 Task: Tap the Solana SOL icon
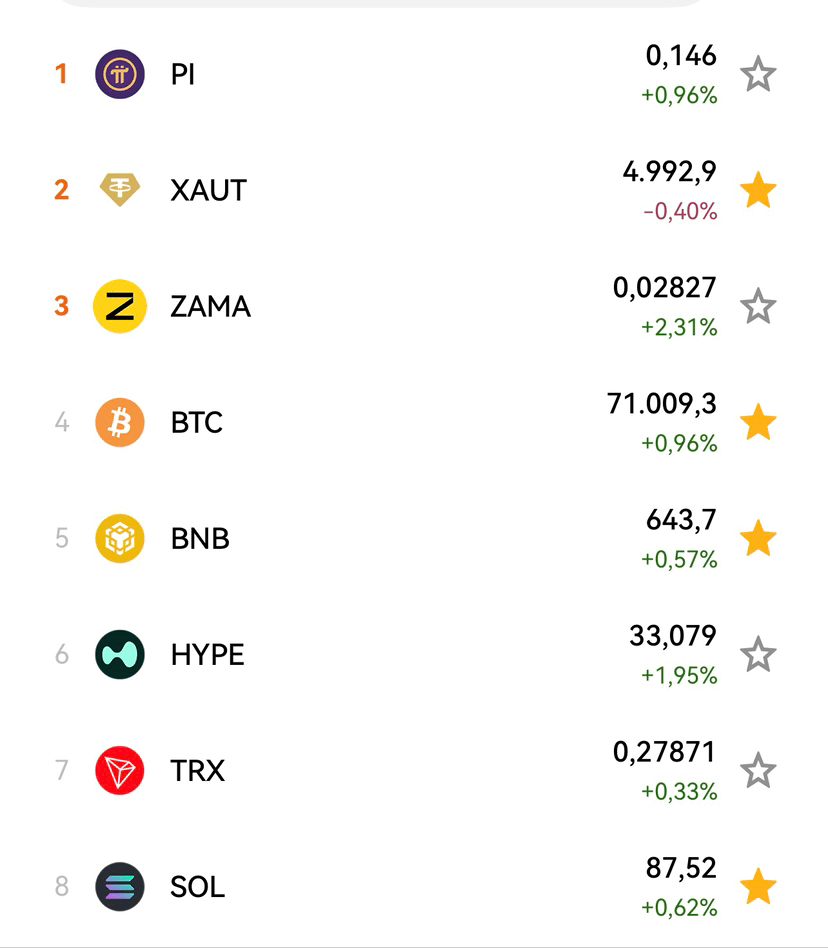[120, 886]
